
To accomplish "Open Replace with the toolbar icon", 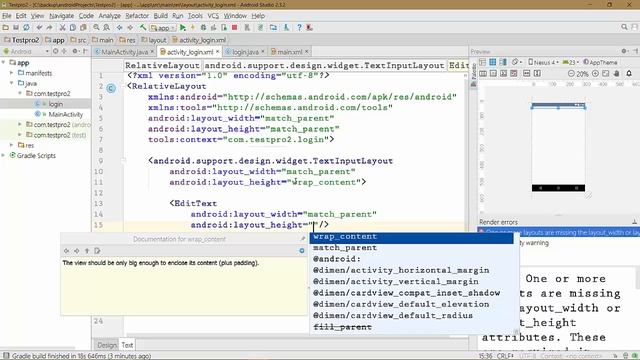I will pos(107,28).
